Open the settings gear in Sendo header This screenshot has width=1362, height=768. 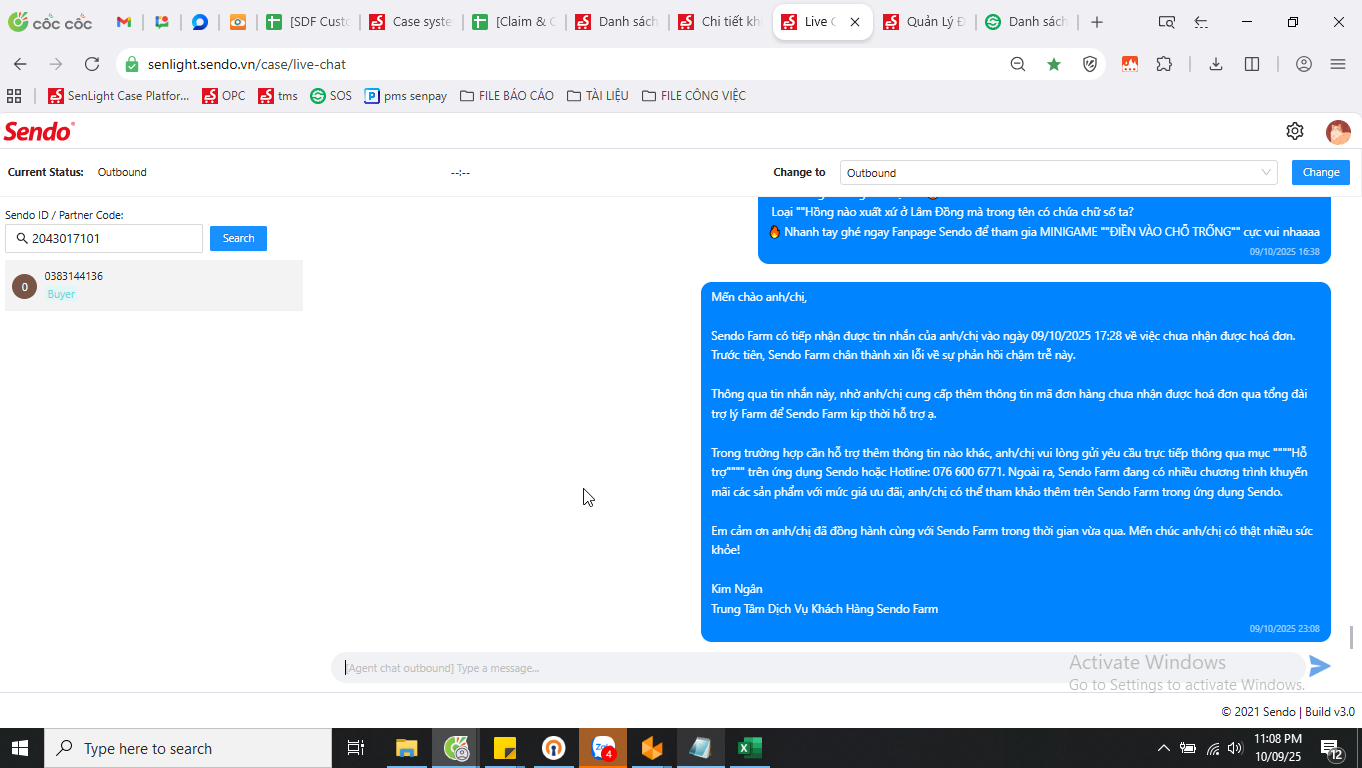click(1295, 131)
